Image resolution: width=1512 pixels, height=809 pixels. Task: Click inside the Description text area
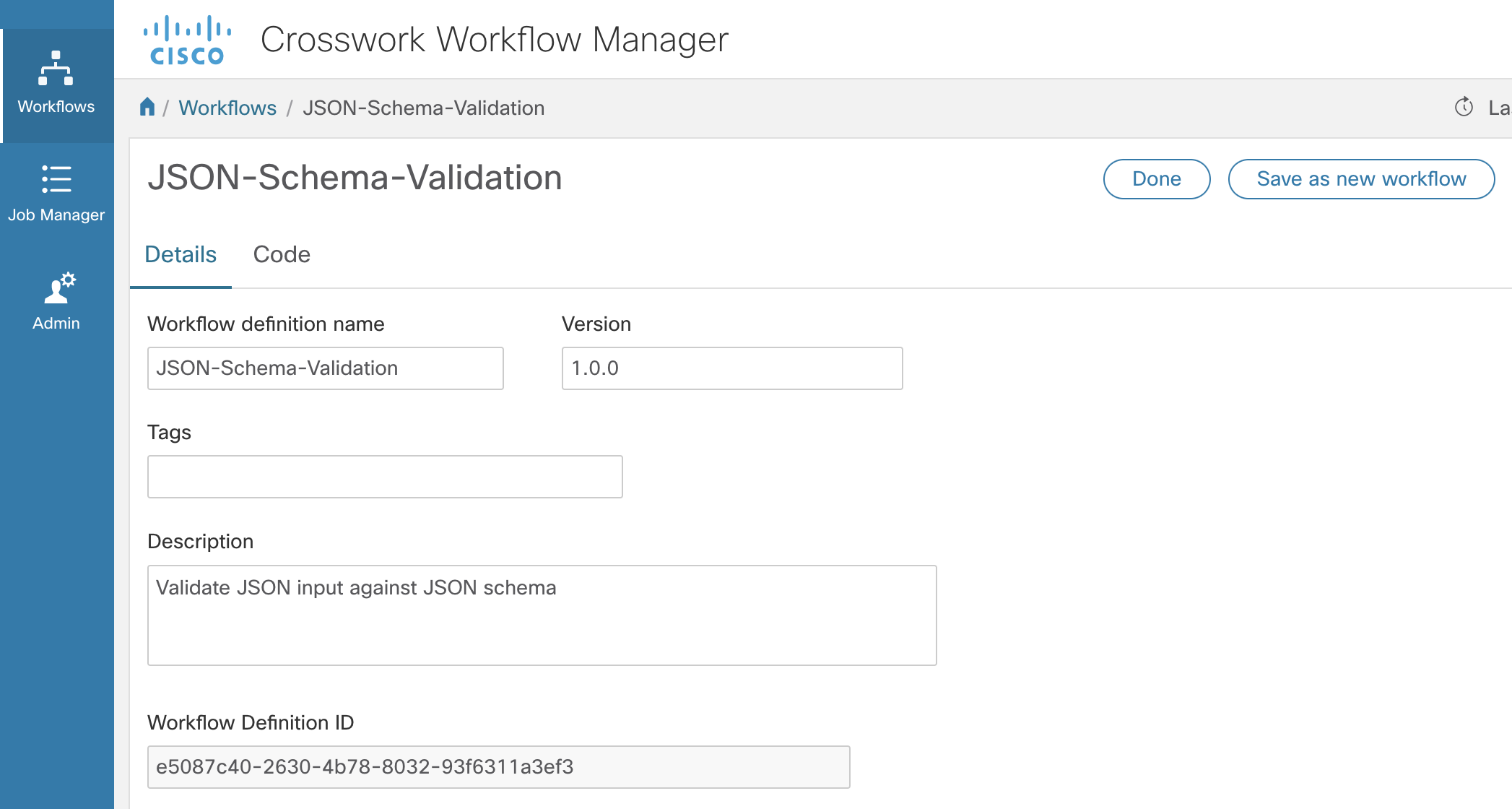click(542, 615)
